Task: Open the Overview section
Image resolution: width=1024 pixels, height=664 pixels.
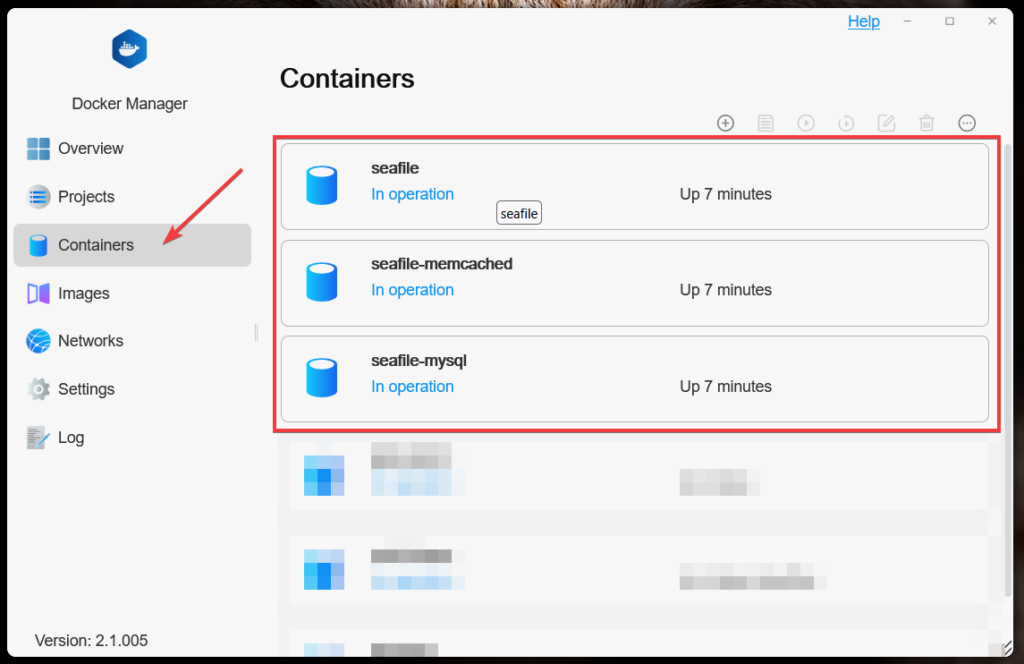Action: 90,149
